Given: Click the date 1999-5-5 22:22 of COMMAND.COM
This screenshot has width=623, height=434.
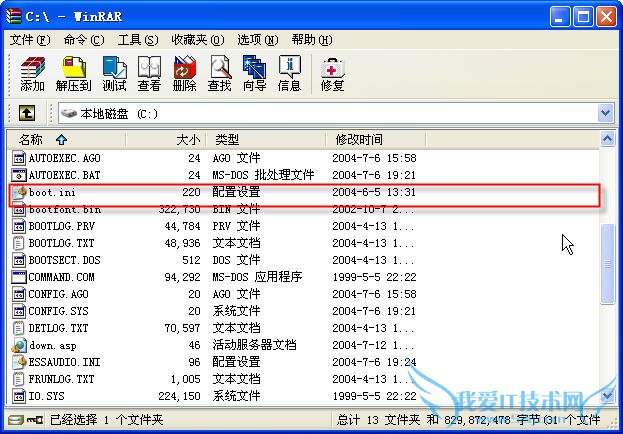Looking at the screenshot, I should (x=374, y=277).
